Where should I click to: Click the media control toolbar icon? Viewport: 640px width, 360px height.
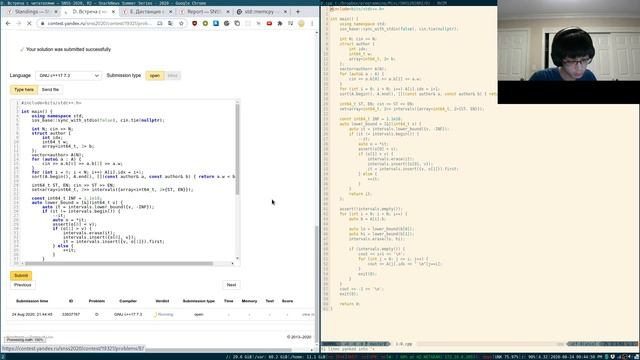290,24
